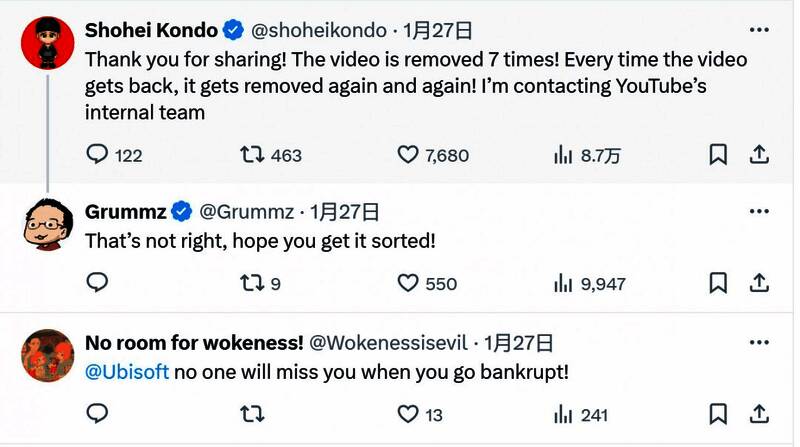Like Grummz's reply with 550 likes

point(408,283)
